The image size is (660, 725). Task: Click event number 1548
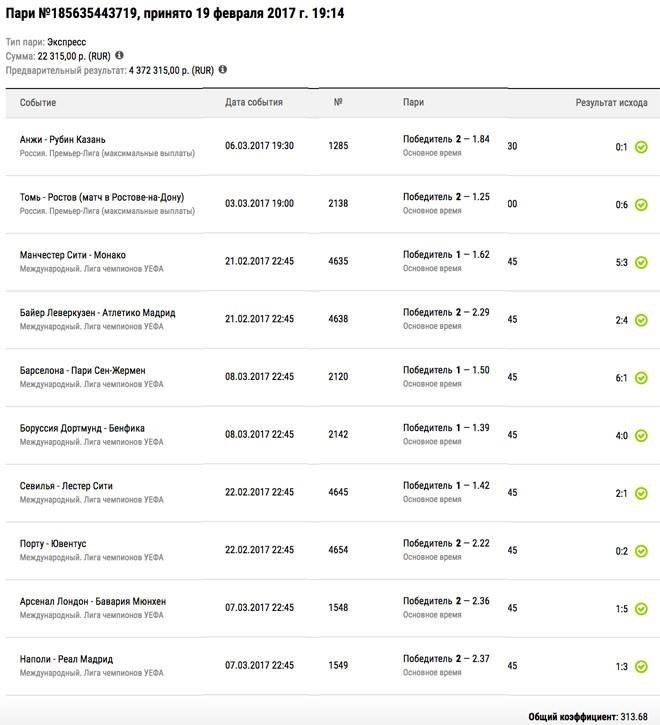click(338, 608)
